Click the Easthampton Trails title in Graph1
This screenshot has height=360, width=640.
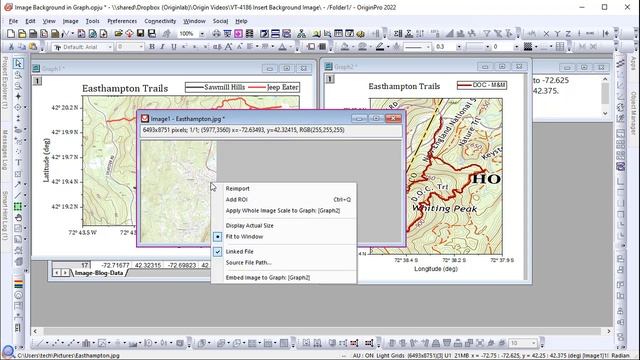pyautogui.click(x=125, y=89)
